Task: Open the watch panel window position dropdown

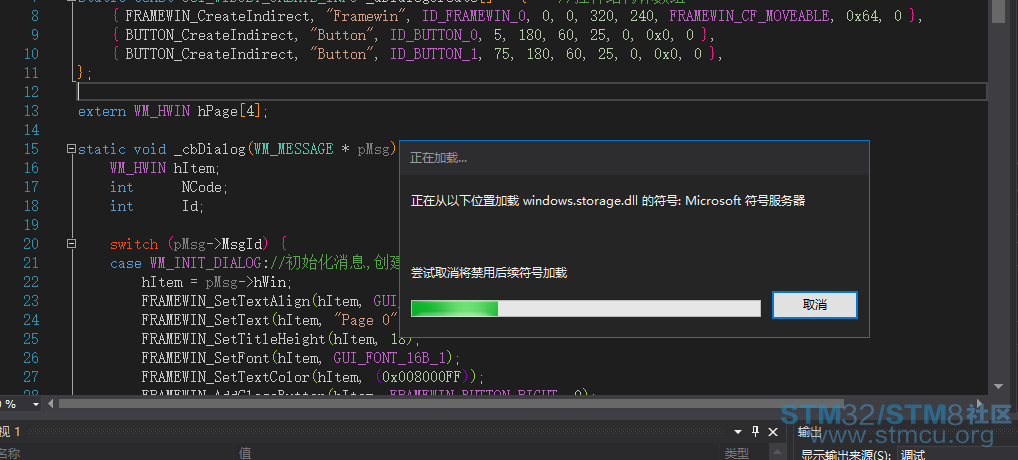Action: (x=738, y=431)
